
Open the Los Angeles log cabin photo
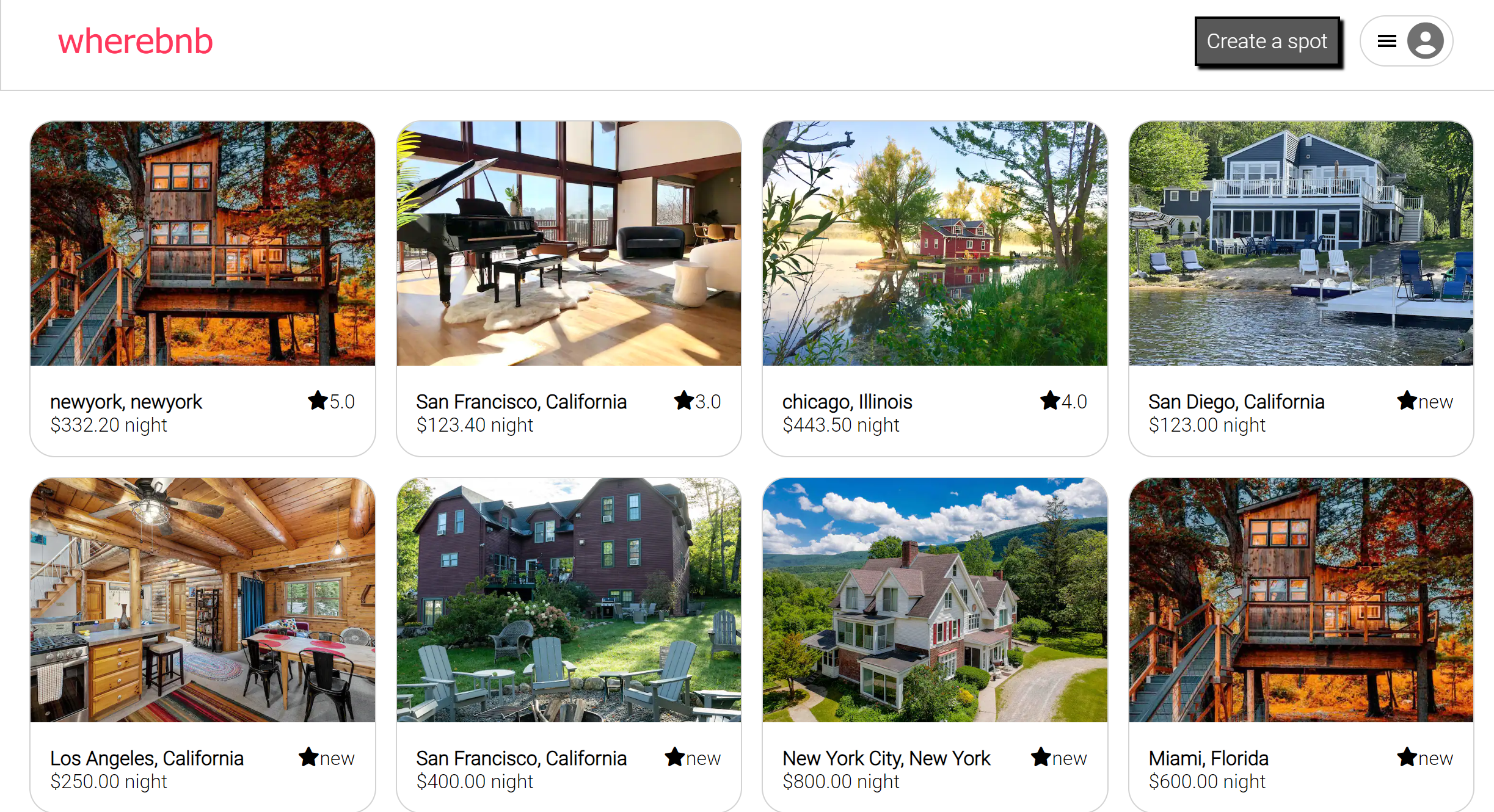point(203,600)
